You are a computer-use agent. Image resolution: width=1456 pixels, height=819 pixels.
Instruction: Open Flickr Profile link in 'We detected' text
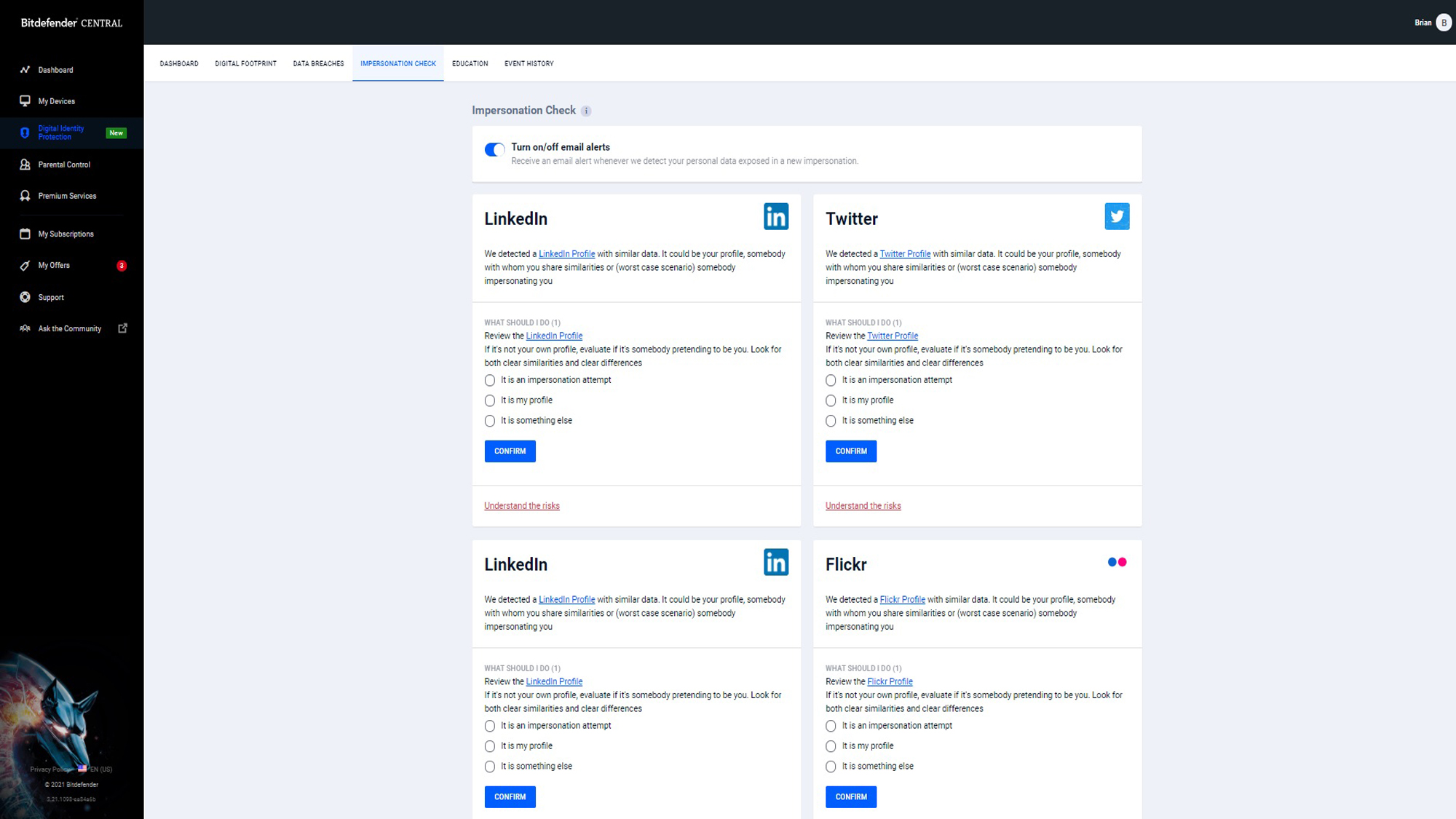coord(902,600)
